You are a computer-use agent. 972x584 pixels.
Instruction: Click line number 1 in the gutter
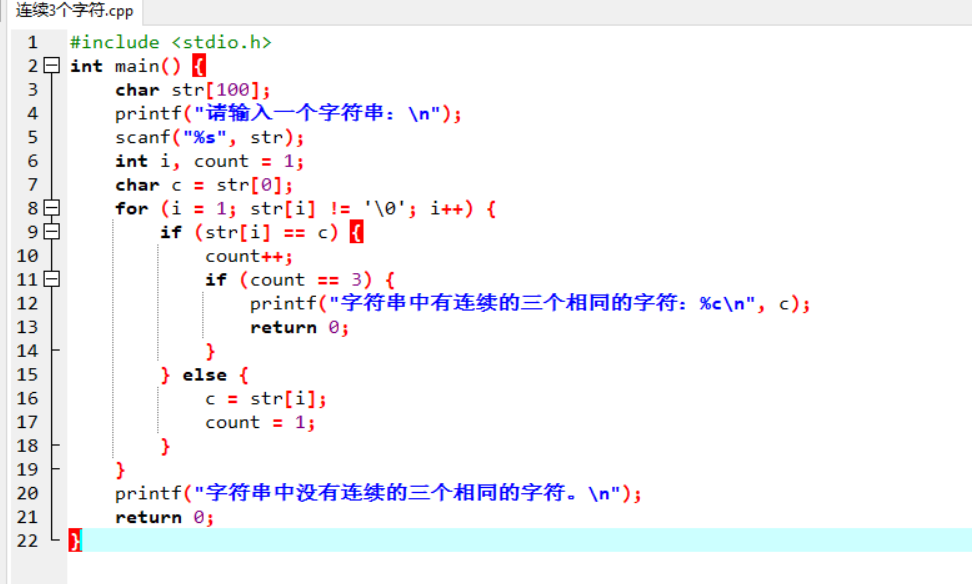tap(32, 42)
